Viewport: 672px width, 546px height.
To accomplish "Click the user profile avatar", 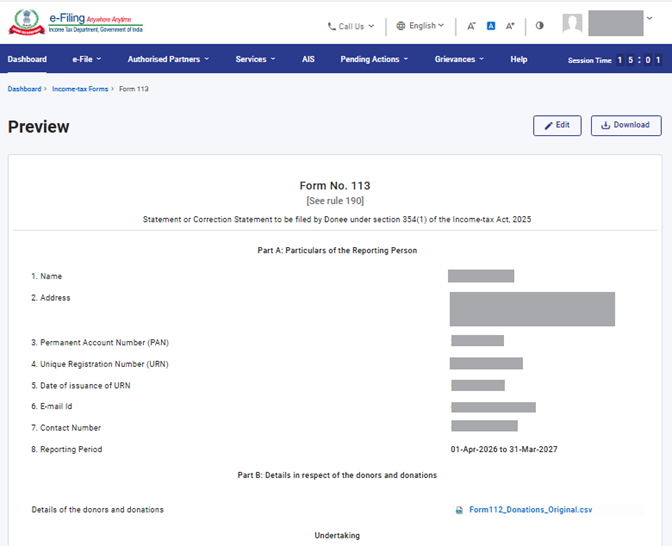I will pyautogui.click(x=572, y=24).
